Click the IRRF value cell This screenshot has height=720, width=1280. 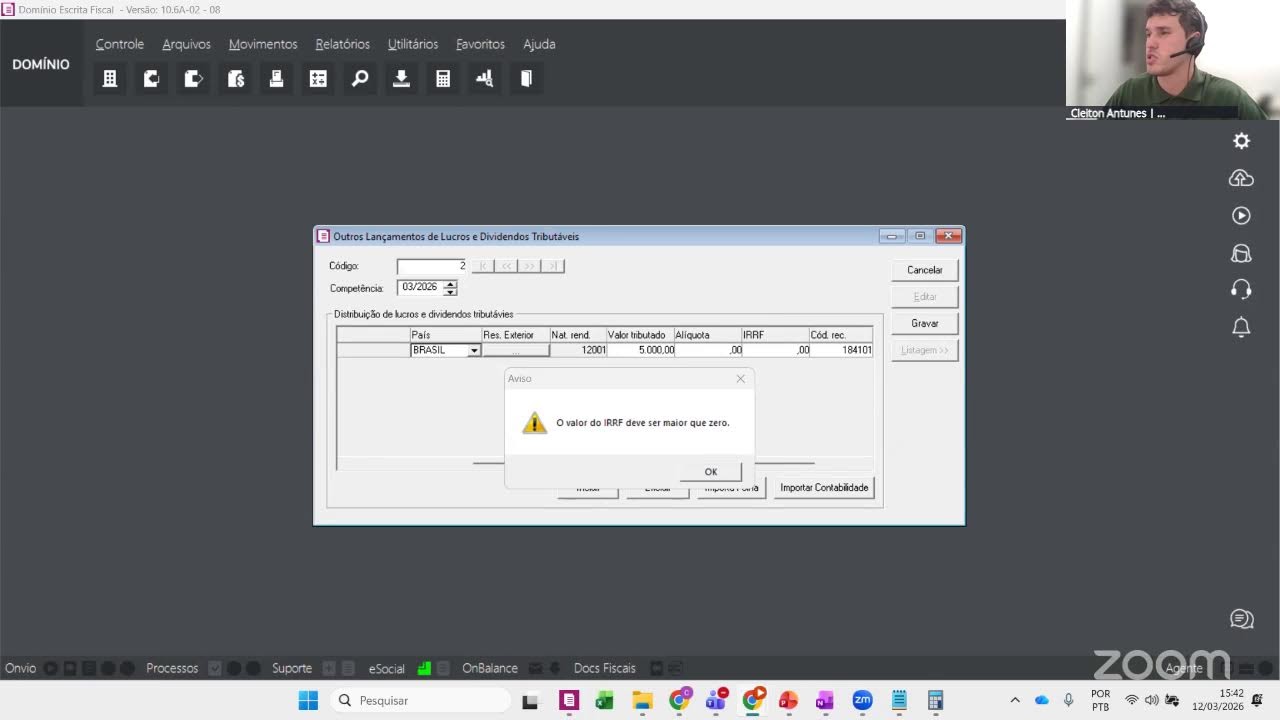pos(776,350)
